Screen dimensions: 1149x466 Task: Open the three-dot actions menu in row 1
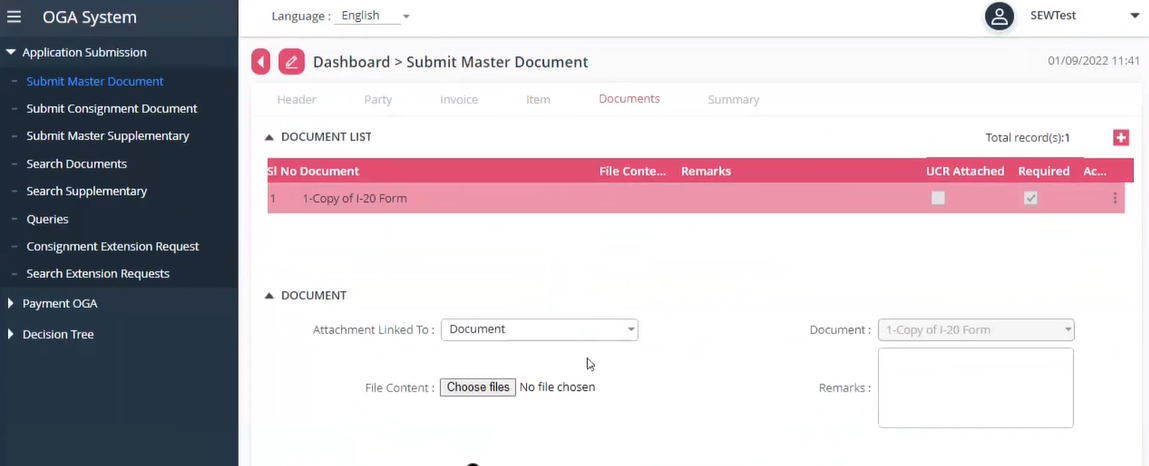[1115, 199]
